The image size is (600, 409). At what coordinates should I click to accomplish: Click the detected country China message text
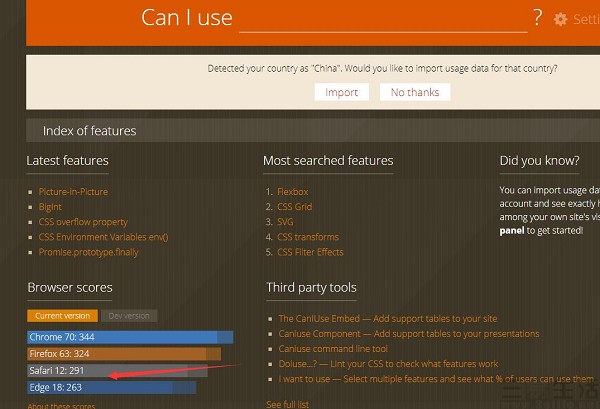[382, 68]
